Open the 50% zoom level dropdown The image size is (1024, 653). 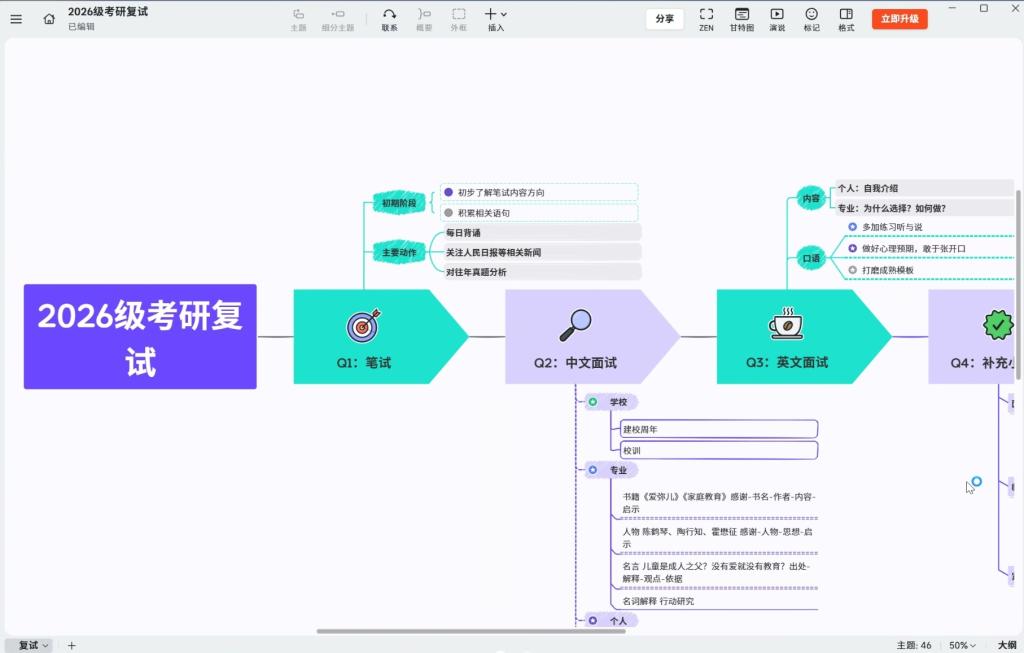[963, 645]
